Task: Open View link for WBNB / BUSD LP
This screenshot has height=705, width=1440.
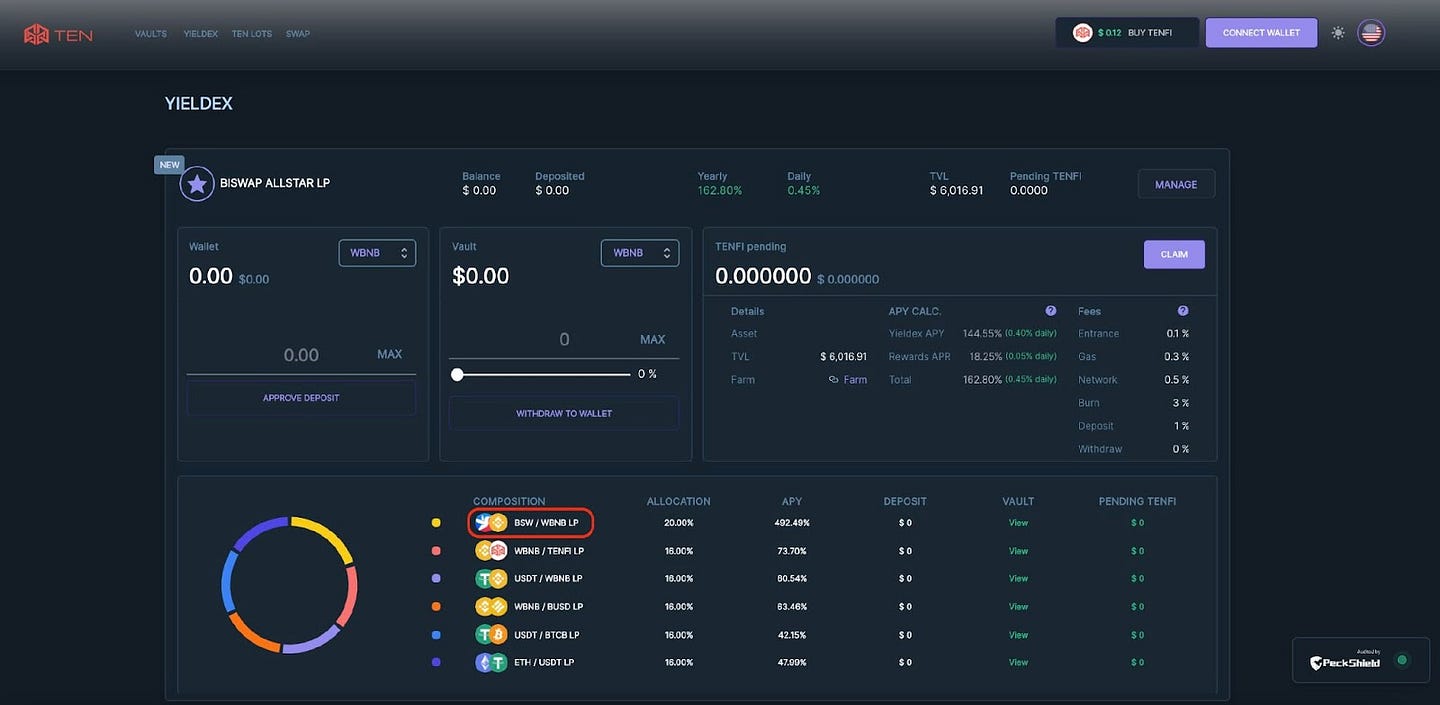Action: pos(1018,606)
